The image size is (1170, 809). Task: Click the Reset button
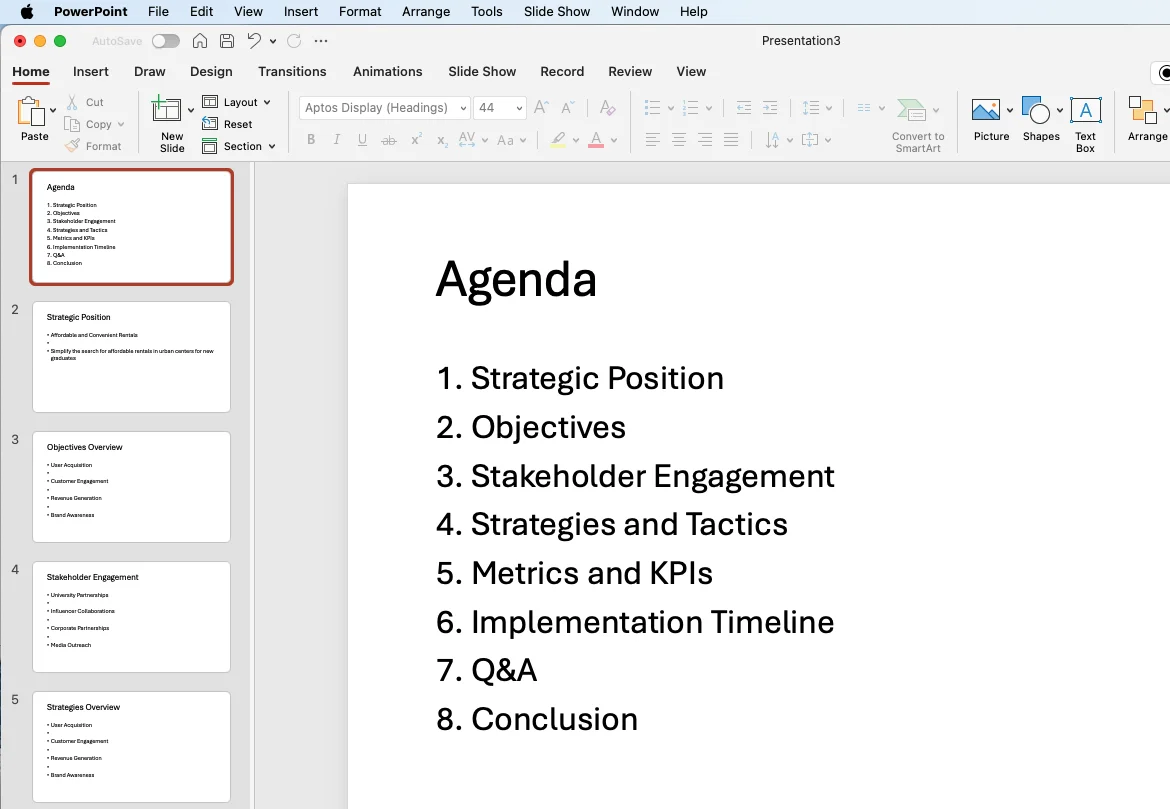pos(228,124)
